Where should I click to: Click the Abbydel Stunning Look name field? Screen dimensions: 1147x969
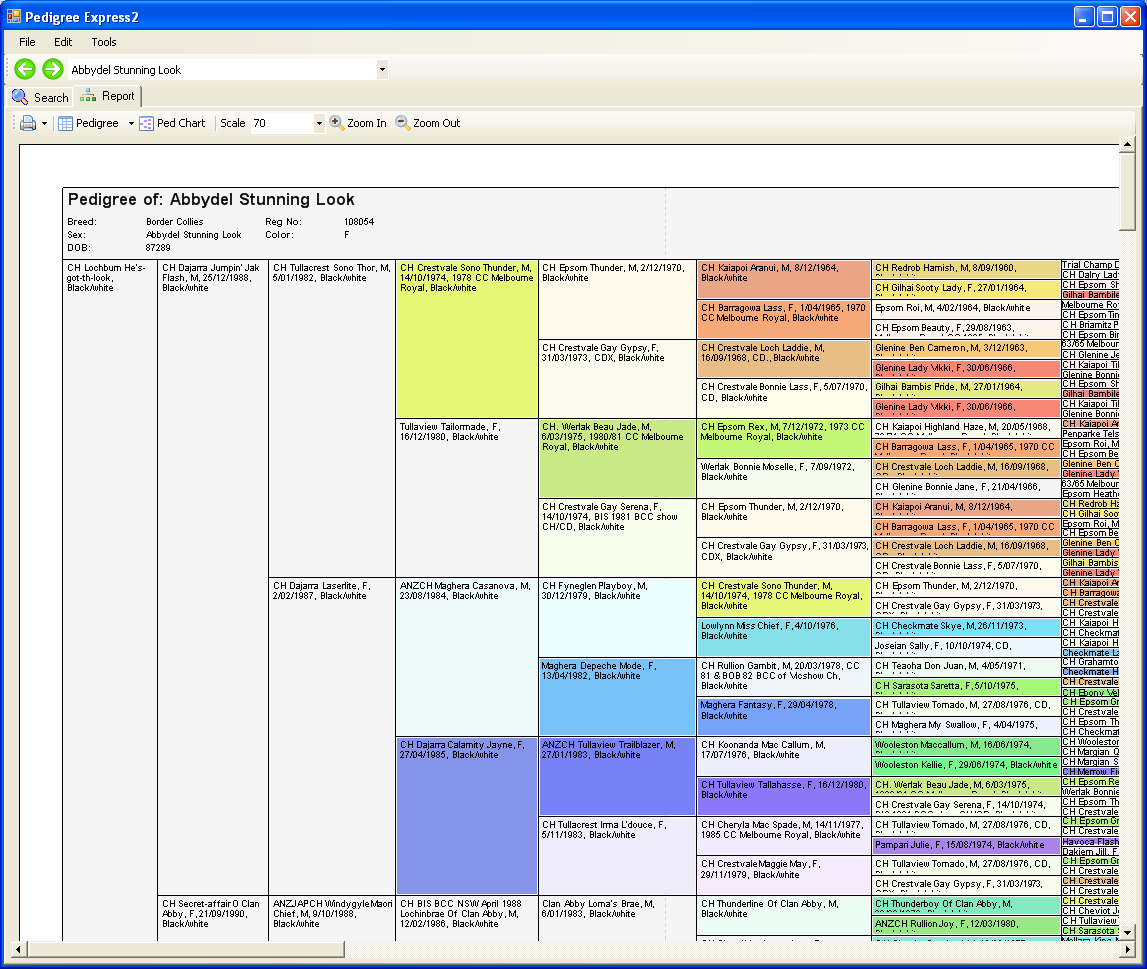pos(222,69)
